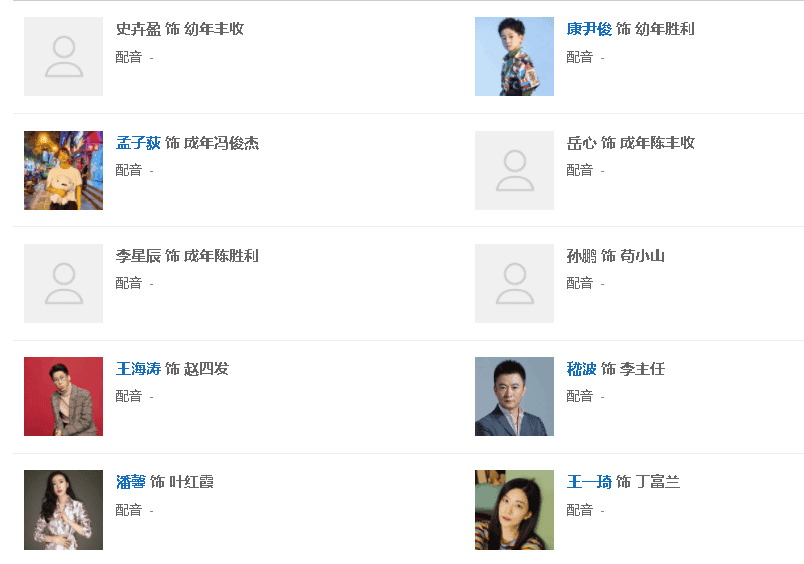Select the 岳心 cast name text
The image size is (804, 564).
pos(581,143)
